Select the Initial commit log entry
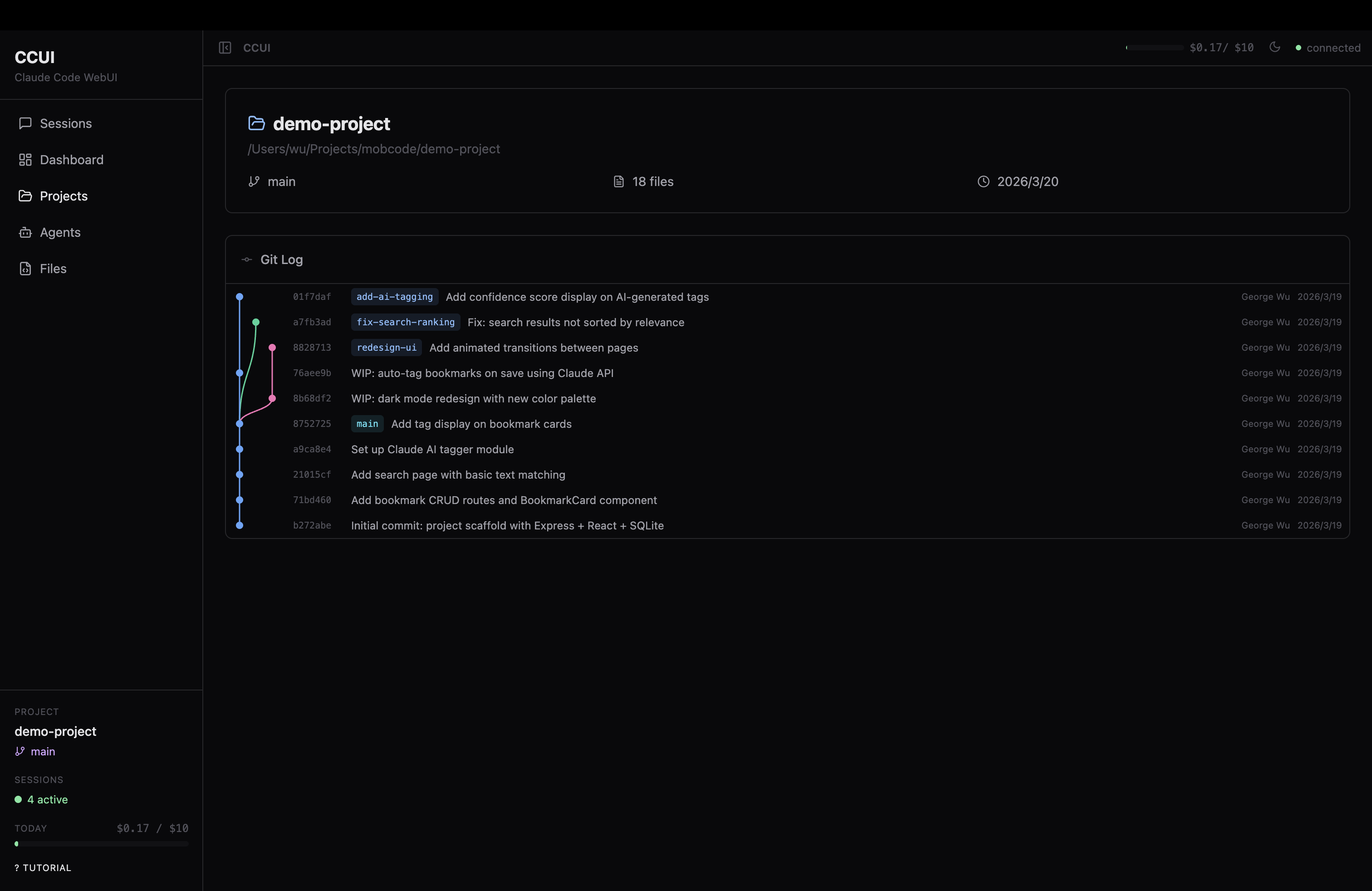Viewport: 1372px width, 891px height. (506, 526)
